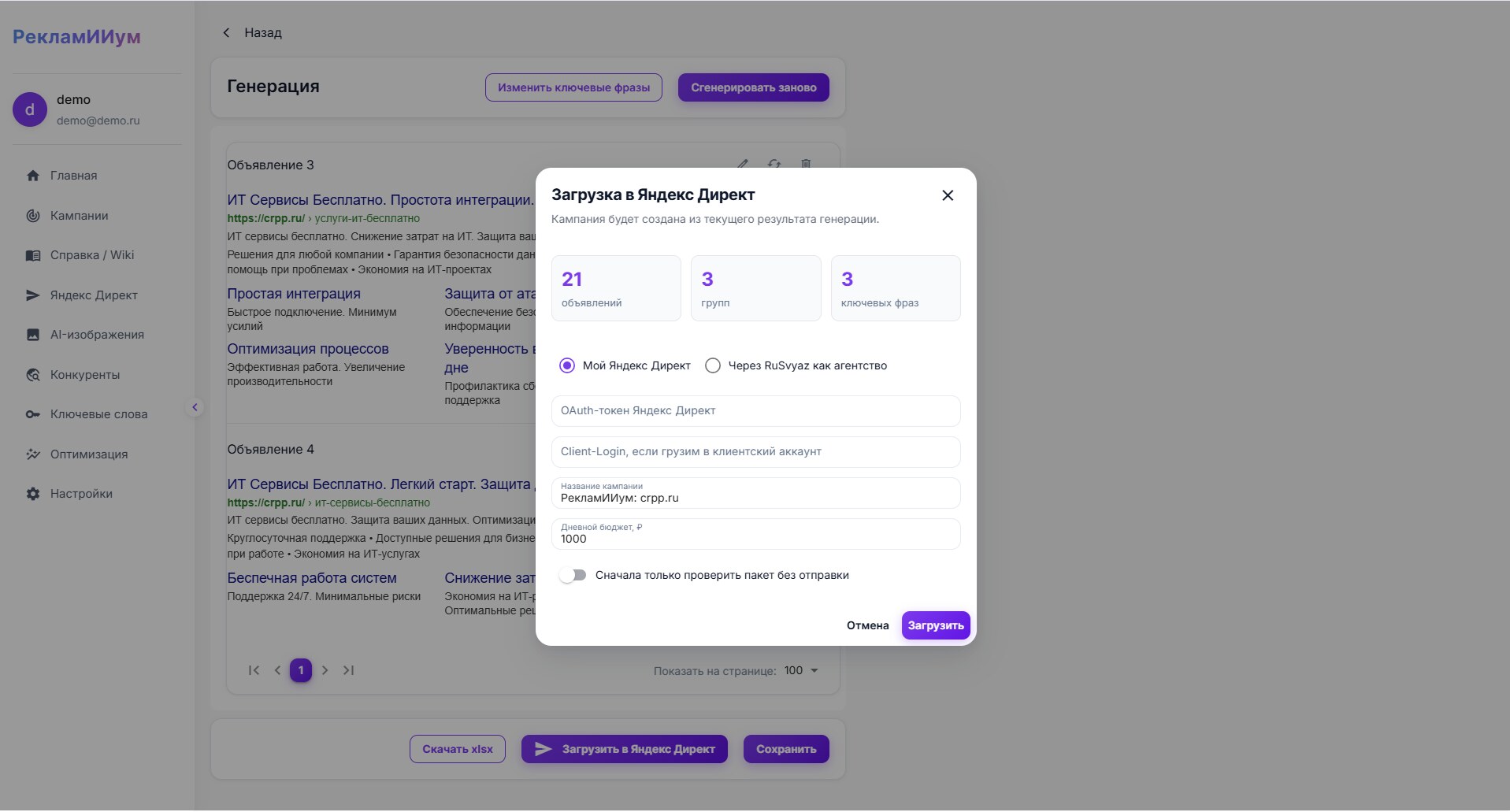Image resolution: width=1510 pixels, height=812 pixels.
Task: Click Скачать xlsx
Action: pos(458,749)
